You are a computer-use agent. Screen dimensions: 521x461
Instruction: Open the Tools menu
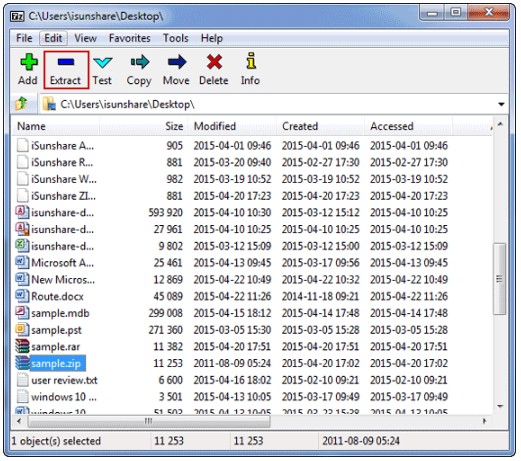coord(175,38)
